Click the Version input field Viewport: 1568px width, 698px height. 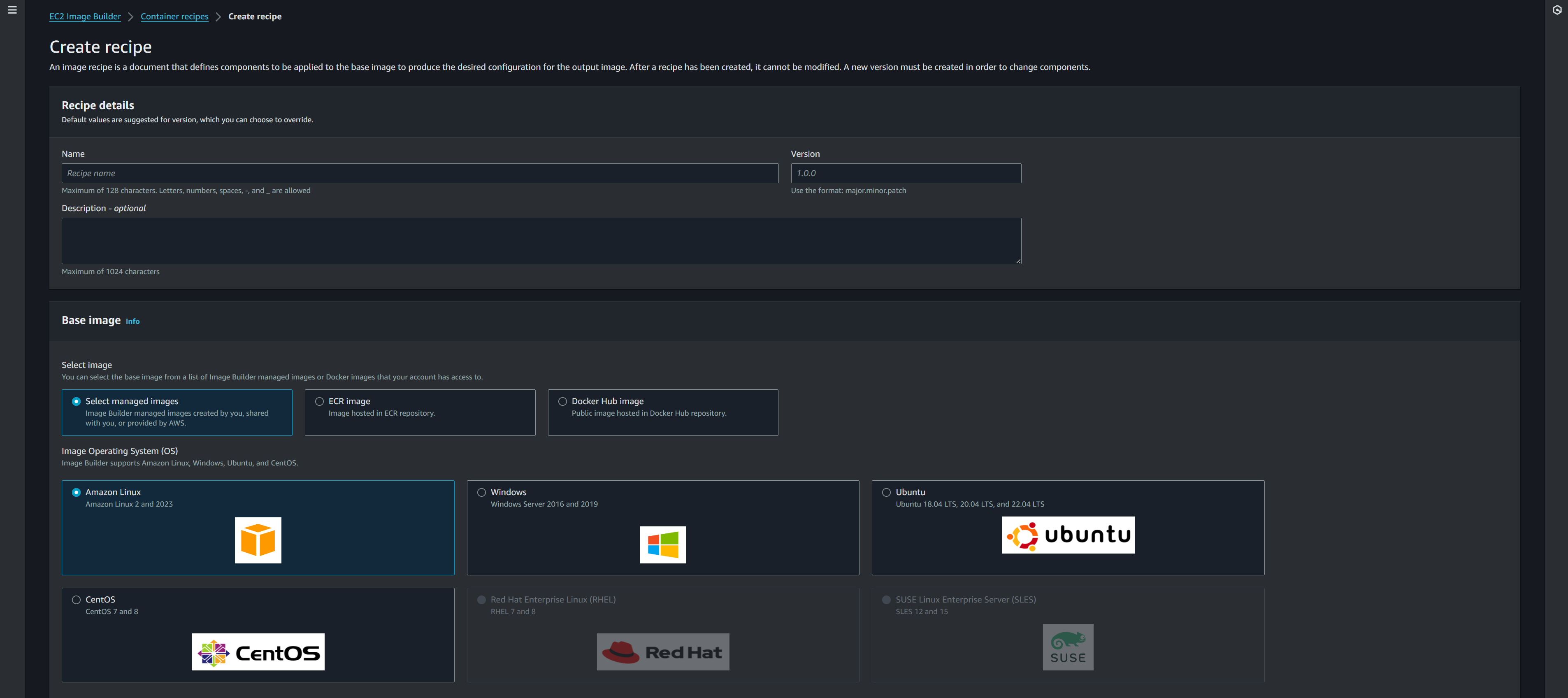pos(905,174)
